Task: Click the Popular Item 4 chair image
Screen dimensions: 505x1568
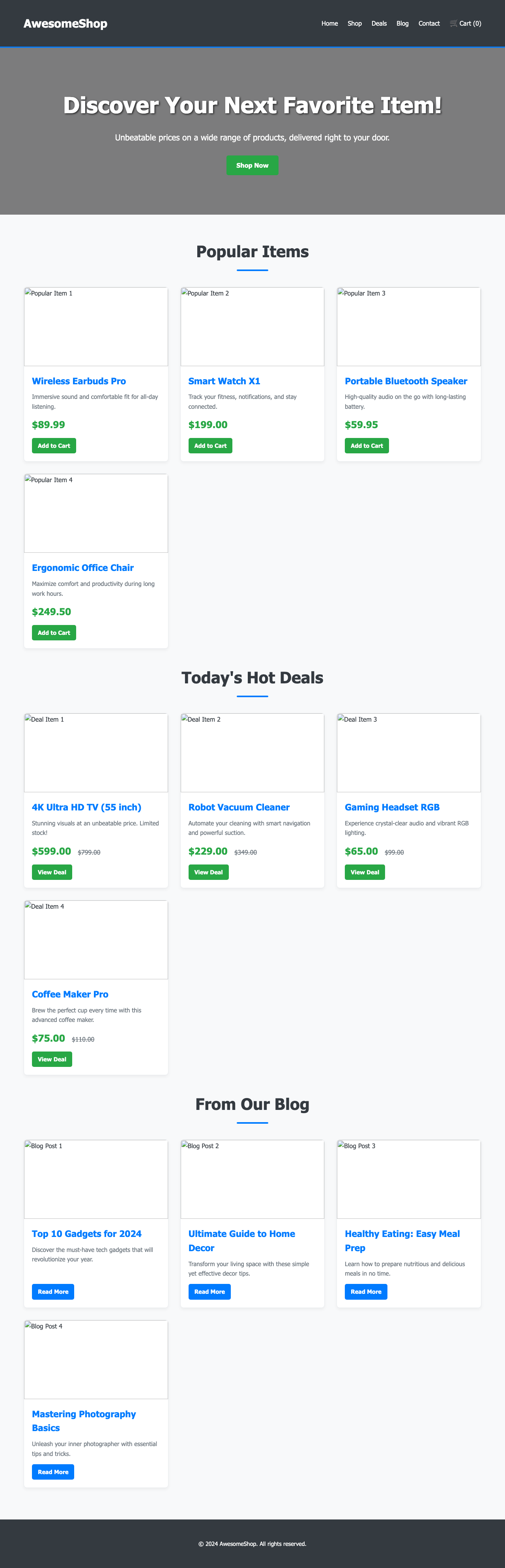Action: click(x=95, y=513)
